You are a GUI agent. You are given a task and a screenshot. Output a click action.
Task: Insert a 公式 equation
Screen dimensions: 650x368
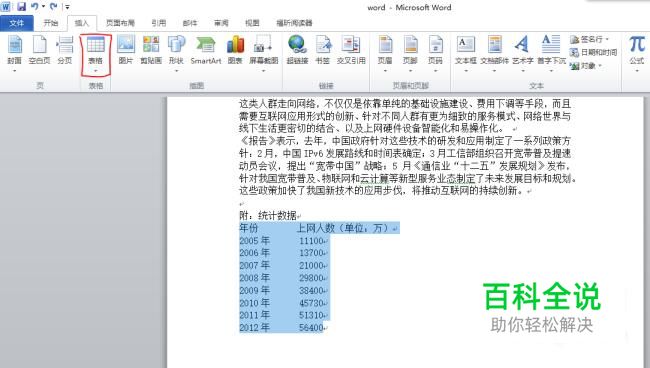[x=637, y=52]
